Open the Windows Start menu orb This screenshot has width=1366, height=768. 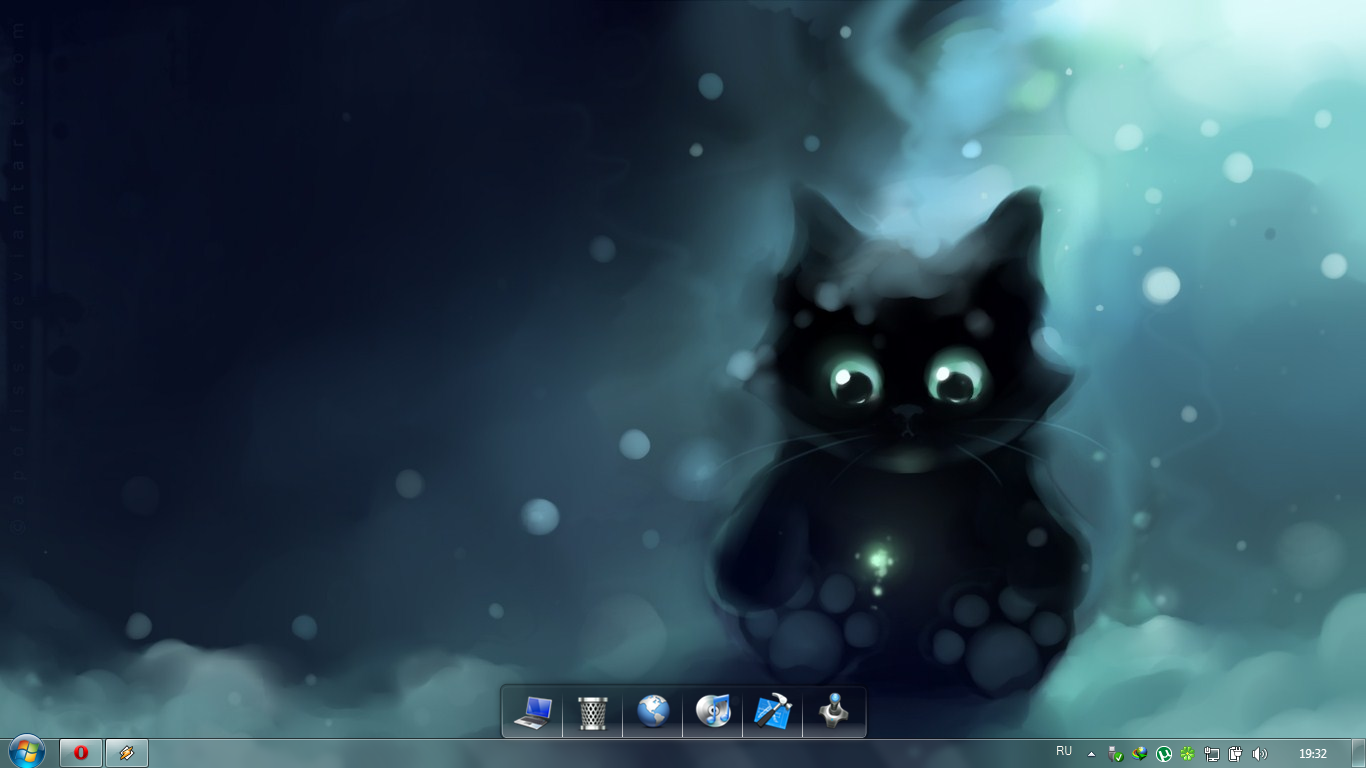click(x=27, y=752)
